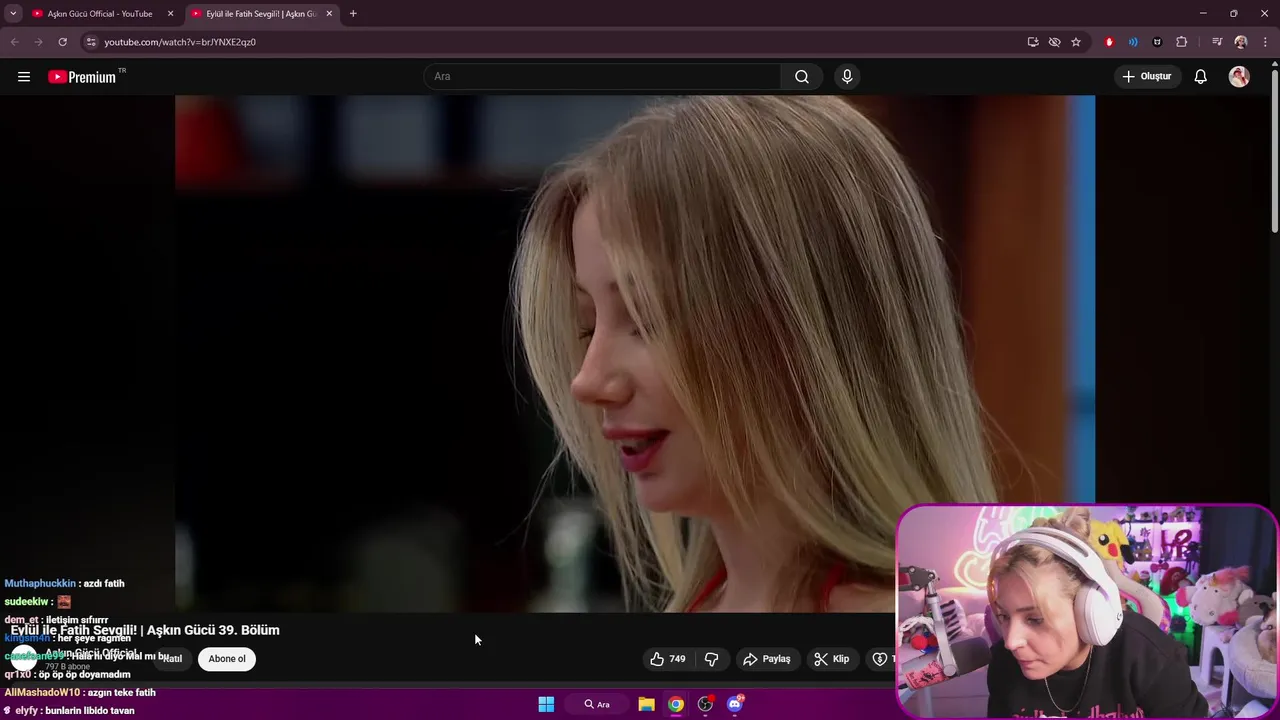Go back in browser history
The image size is (1280, 720).
click(14, 42)
